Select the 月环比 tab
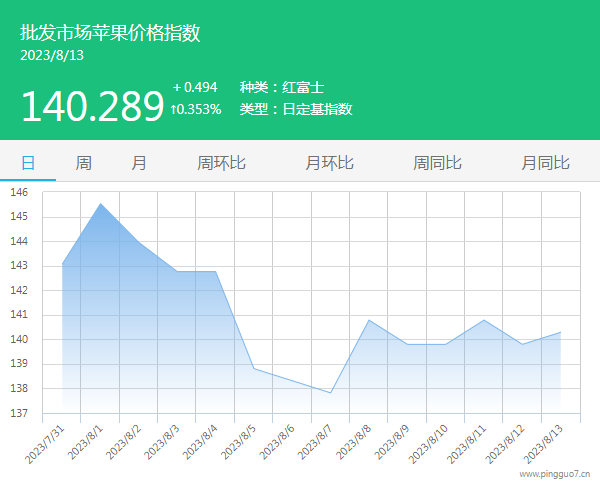This screenshot has height=483, width=600. [329, 162]
